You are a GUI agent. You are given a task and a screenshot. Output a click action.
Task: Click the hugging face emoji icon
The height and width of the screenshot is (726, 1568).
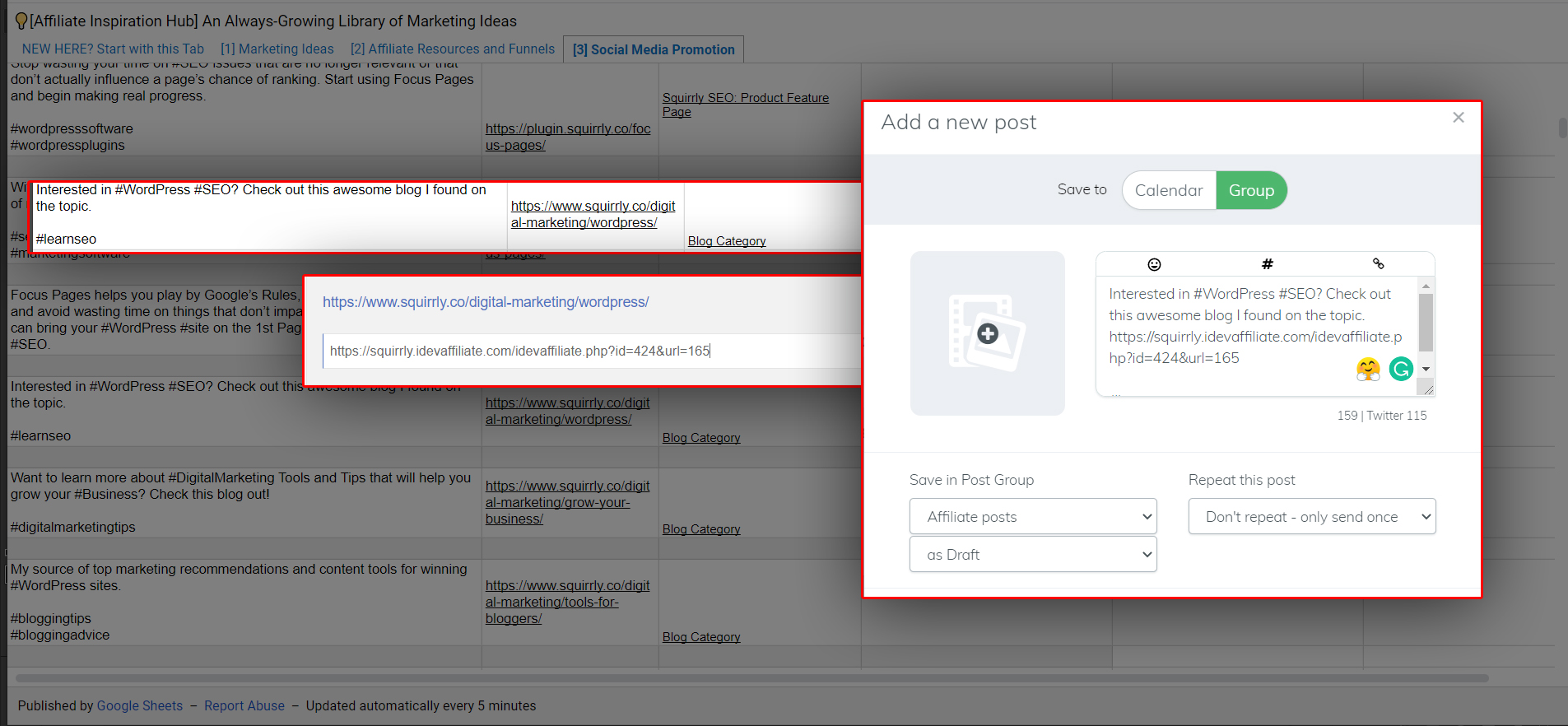(x=1368, y=369)
